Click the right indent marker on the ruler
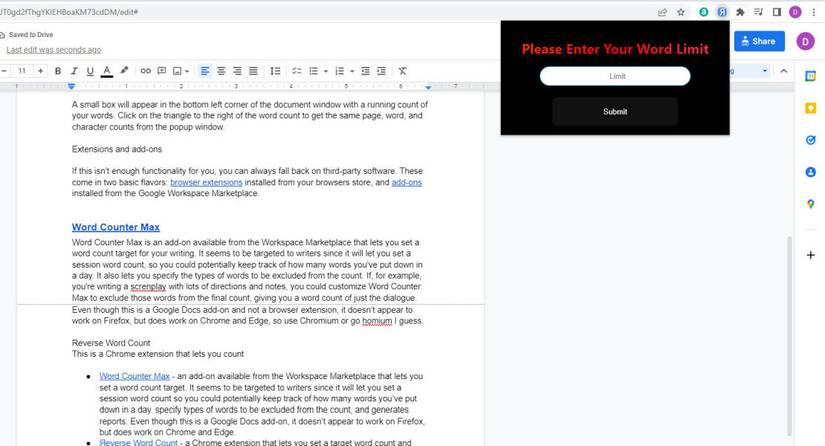 click(428, 87)
